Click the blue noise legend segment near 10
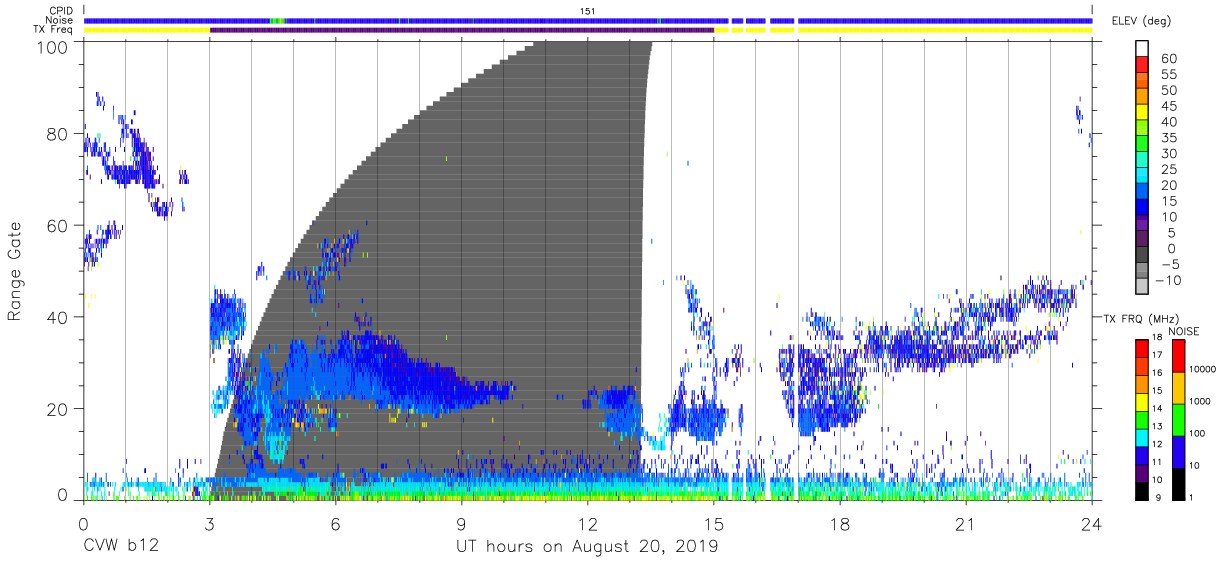 tap(1178, 451)
